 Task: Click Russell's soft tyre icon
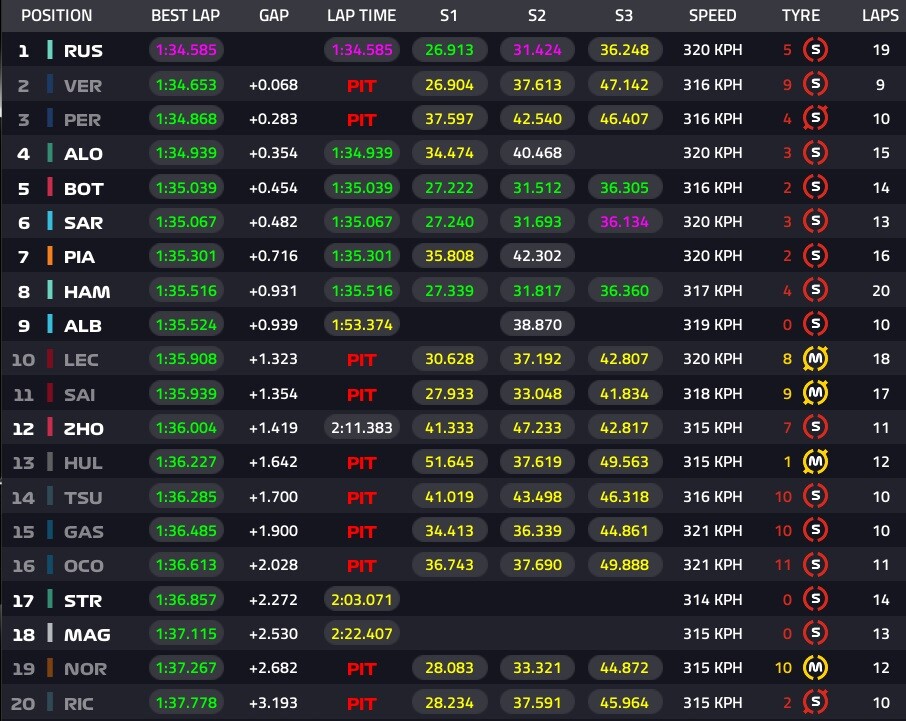click(816, 51)
